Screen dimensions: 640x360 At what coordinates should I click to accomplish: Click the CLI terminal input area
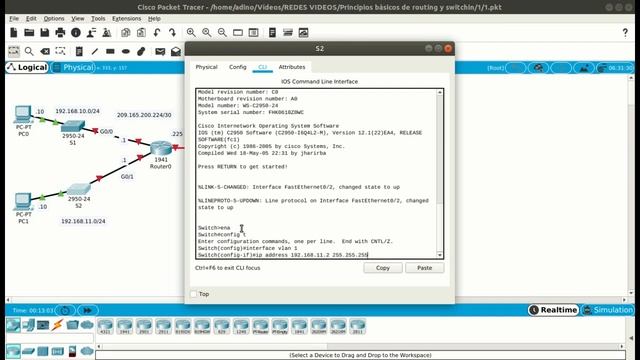(x=316, y=174)
